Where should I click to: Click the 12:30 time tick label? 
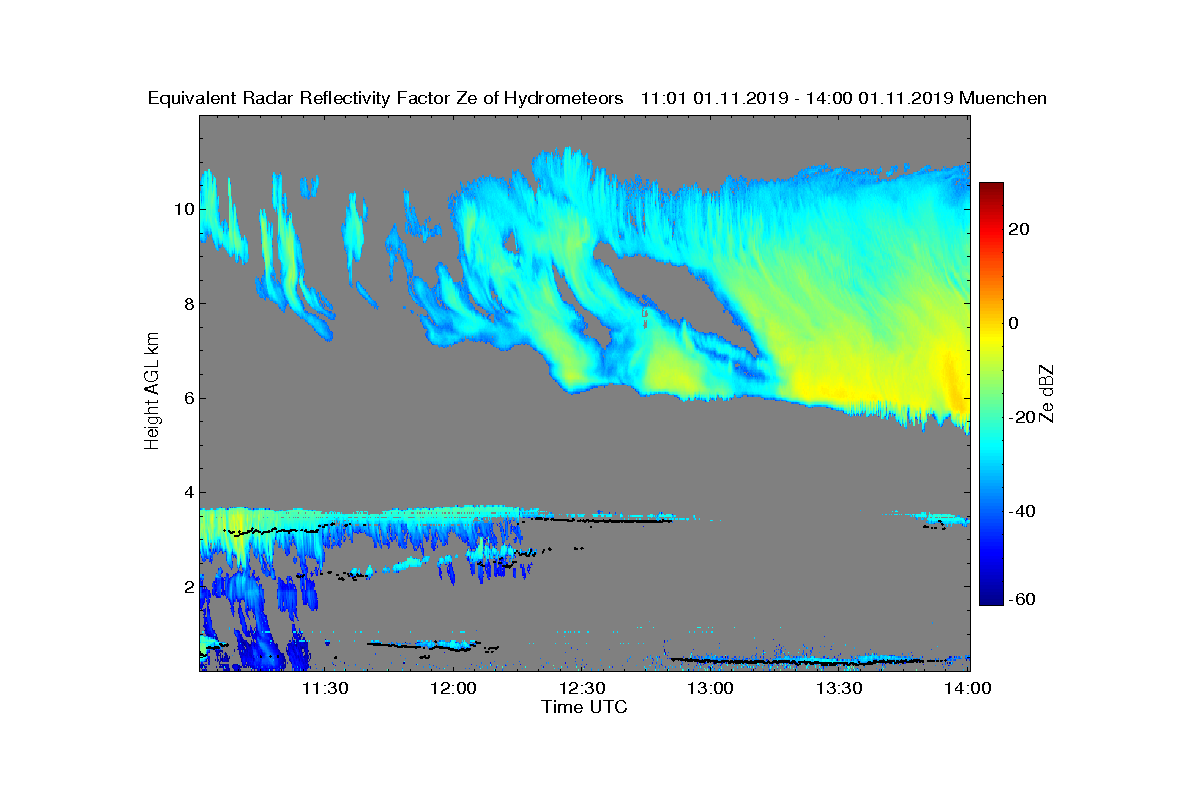click(583, 688)
